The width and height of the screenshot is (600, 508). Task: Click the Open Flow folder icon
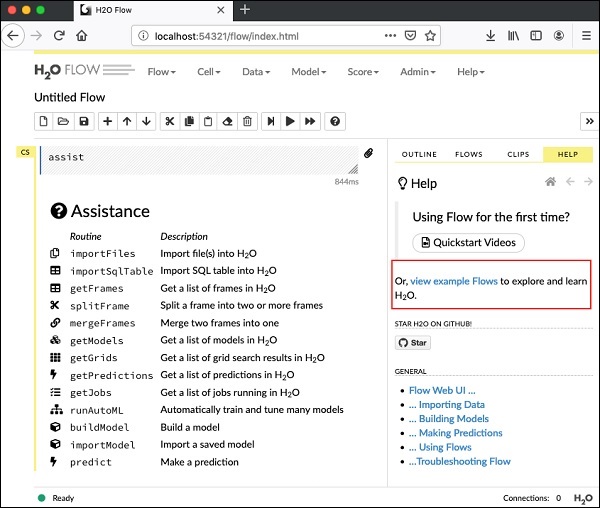63,121
